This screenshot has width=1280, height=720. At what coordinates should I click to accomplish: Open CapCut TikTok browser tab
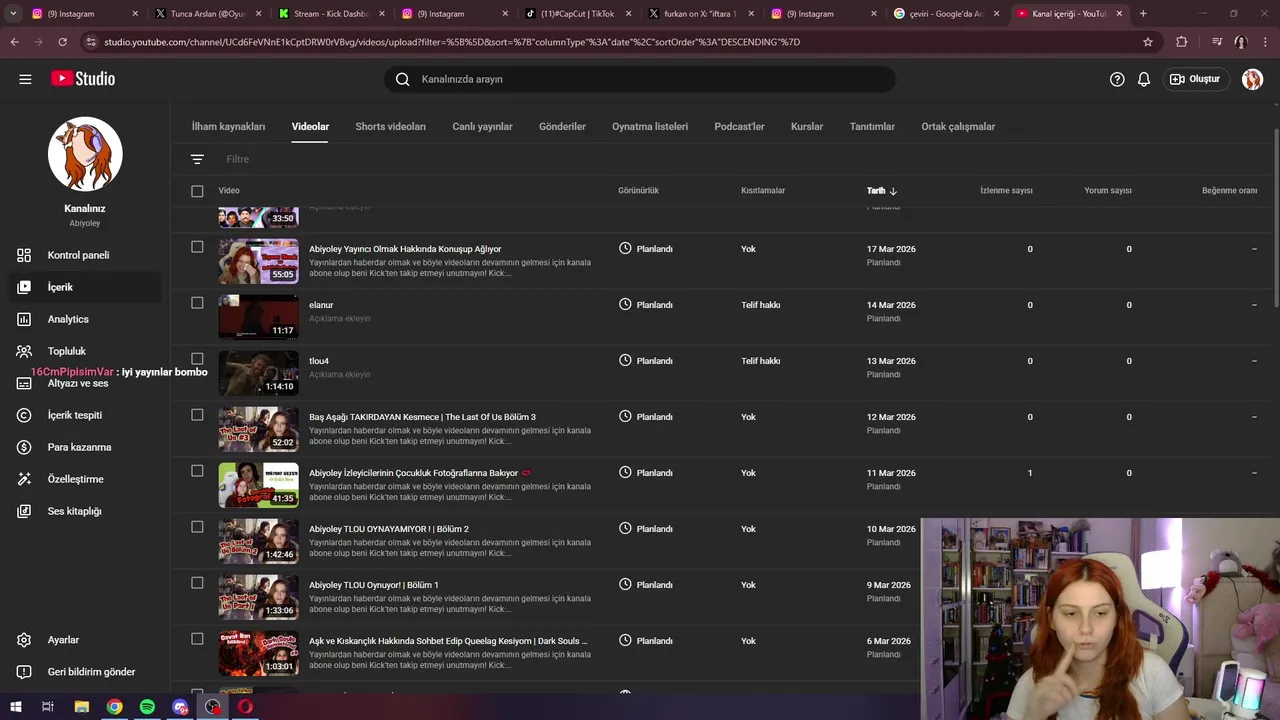(577, 14)
